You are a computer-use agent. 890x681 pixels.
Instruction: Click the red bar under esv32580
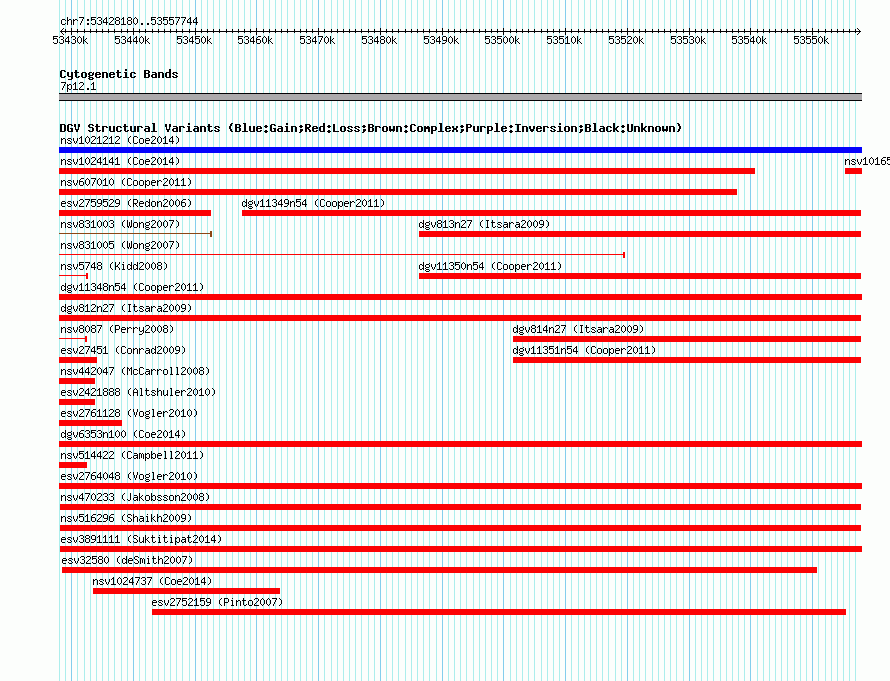[x=439, y=570]
